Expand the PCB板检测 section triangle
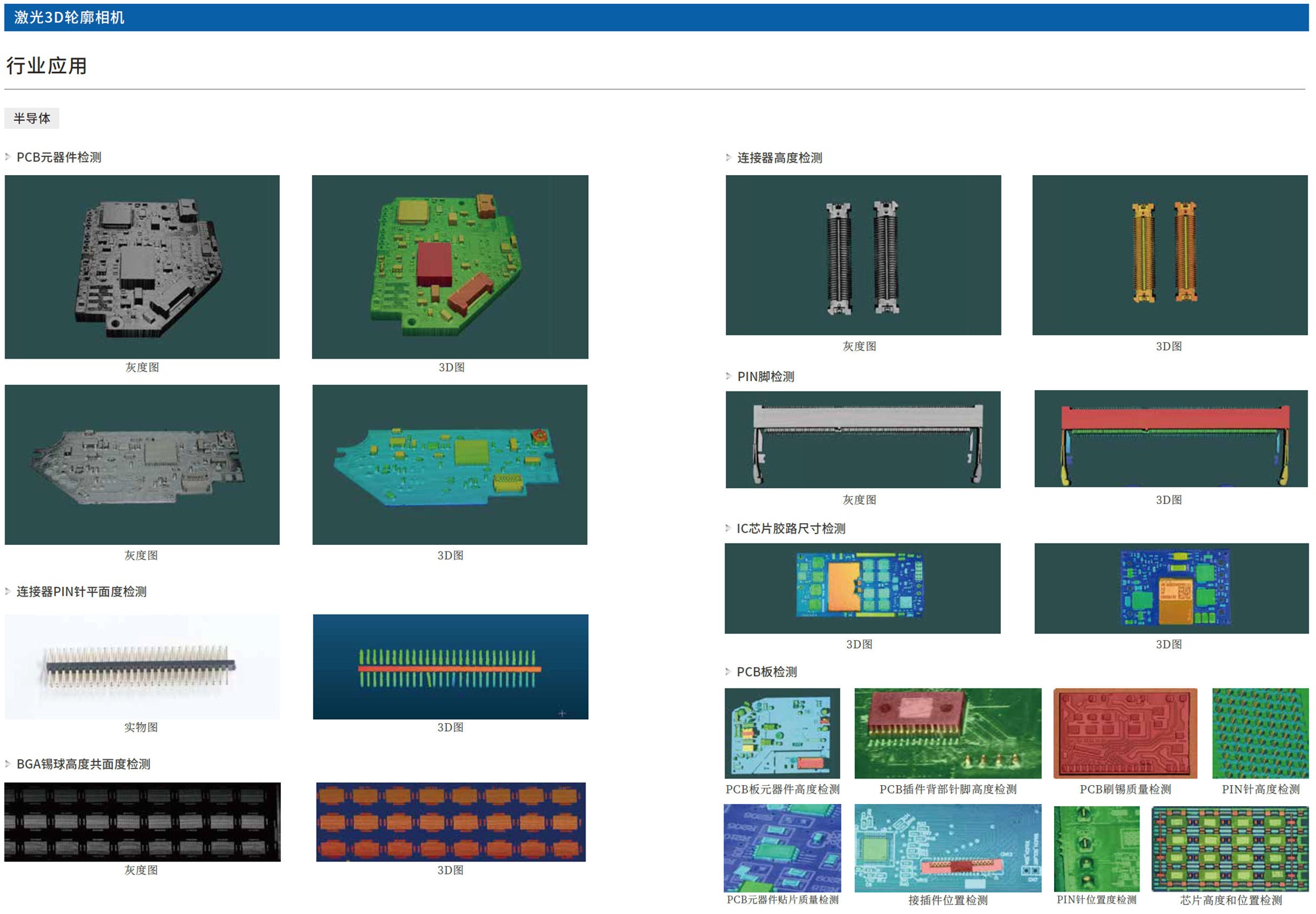 tap(728, 672)
